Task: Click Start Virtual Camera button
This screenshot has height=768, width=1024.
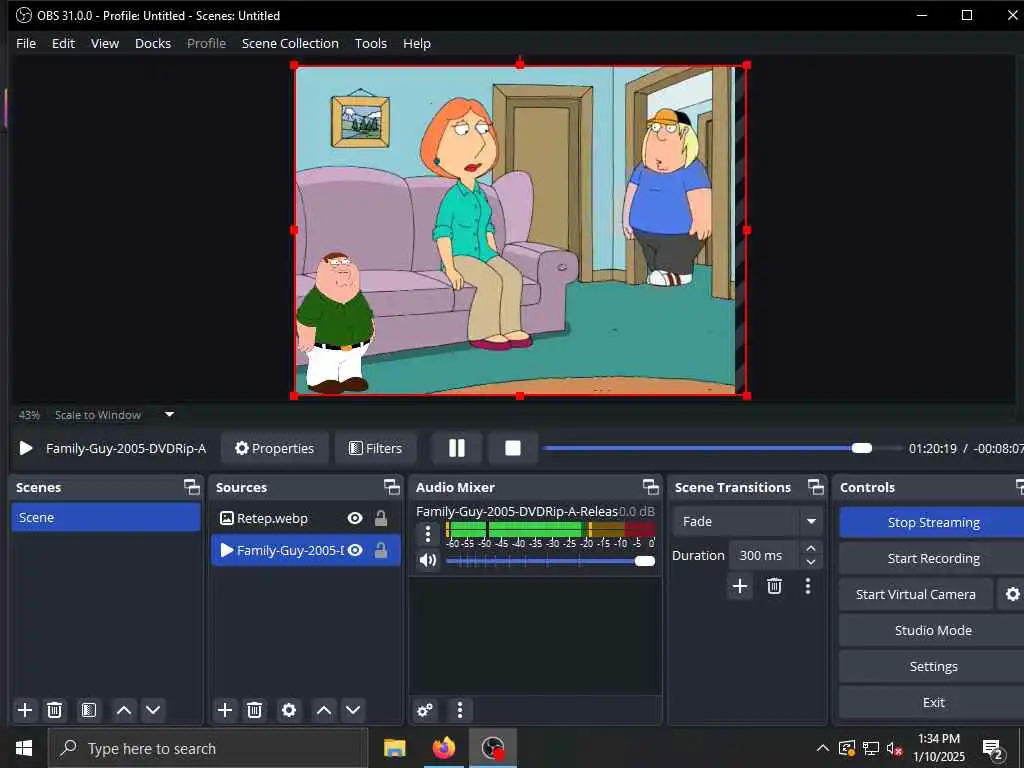Action: [x=916, y=594]
